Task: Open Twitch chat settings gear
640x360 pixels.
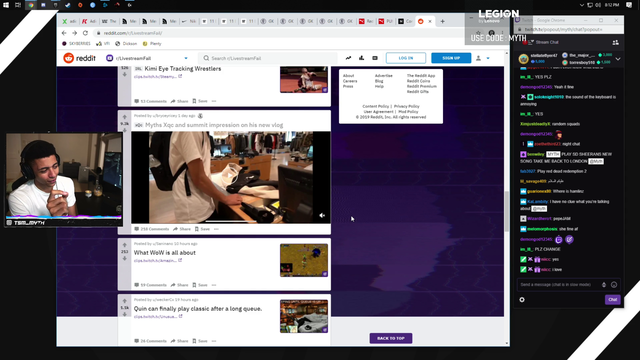Action: point(522,300)
